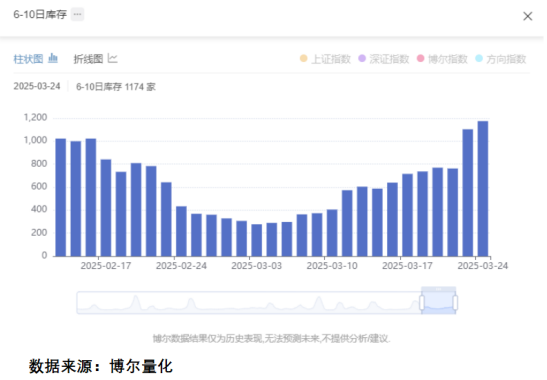
Task: Click the 2025-03-17 x-axis label
Action: pos(407,266)
